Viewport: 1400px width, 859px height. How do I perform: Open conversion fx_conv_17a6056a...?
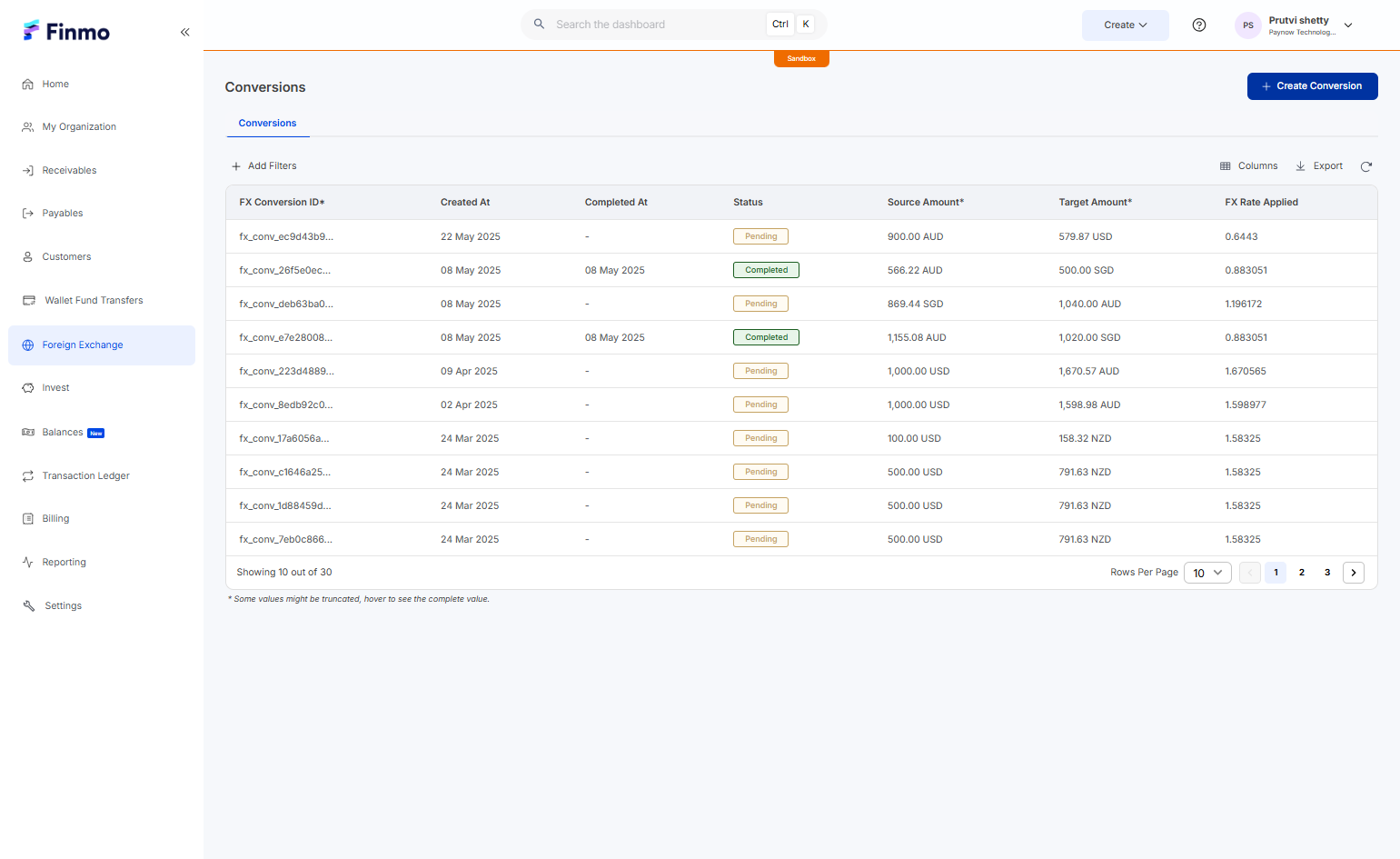coord(283,439)
